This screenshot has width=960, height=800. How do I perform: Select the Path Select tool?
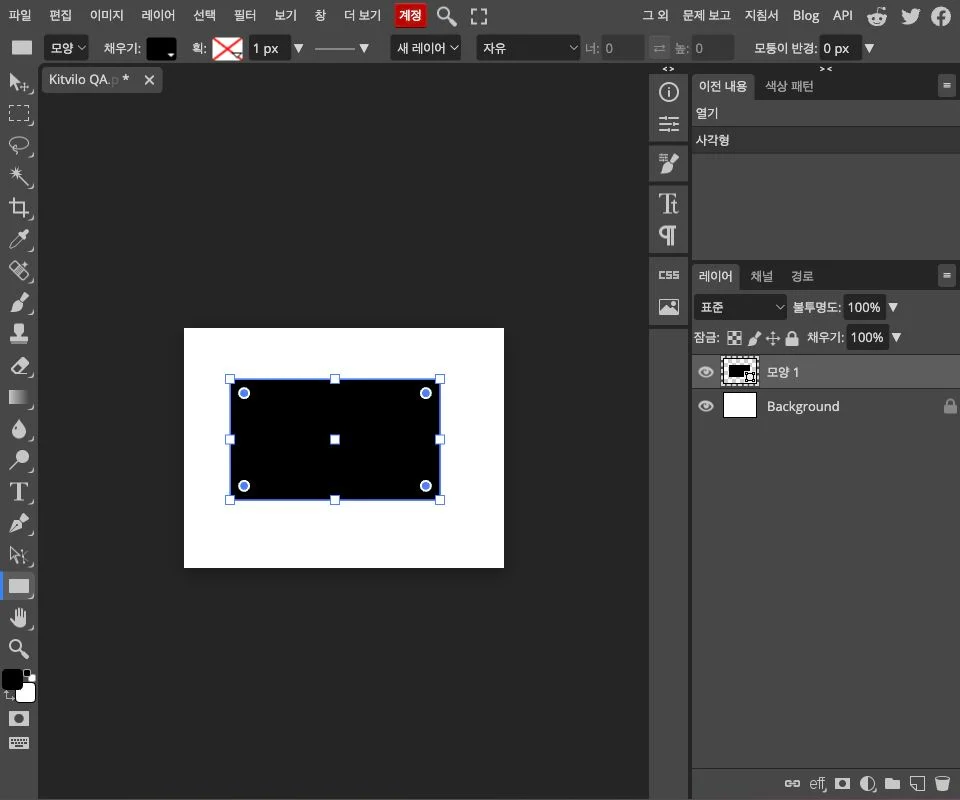point(19,555)
